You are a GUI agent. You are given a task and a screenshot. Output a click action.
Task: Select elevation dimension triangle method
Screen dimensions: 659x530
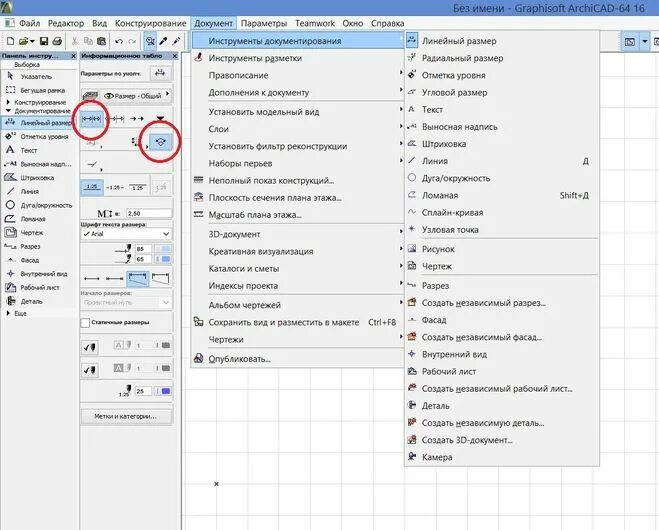click(160, 119)
